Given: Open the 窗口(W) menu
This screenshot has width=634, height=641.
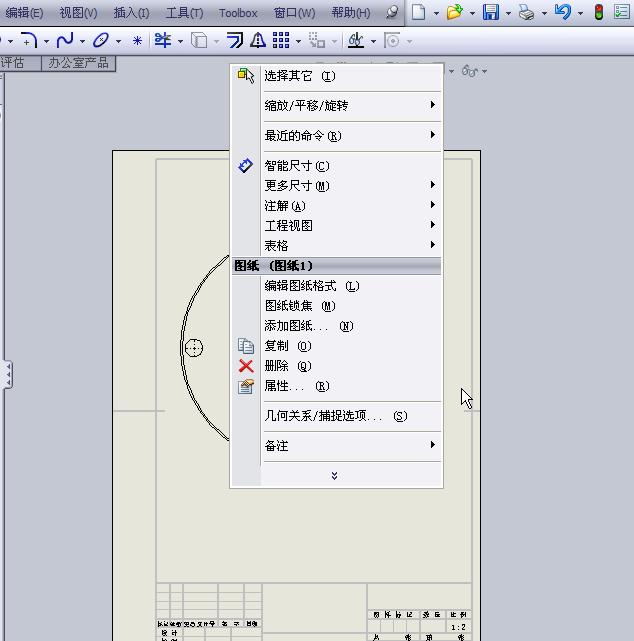Looking at the screenshot, I should coord(294,13).
